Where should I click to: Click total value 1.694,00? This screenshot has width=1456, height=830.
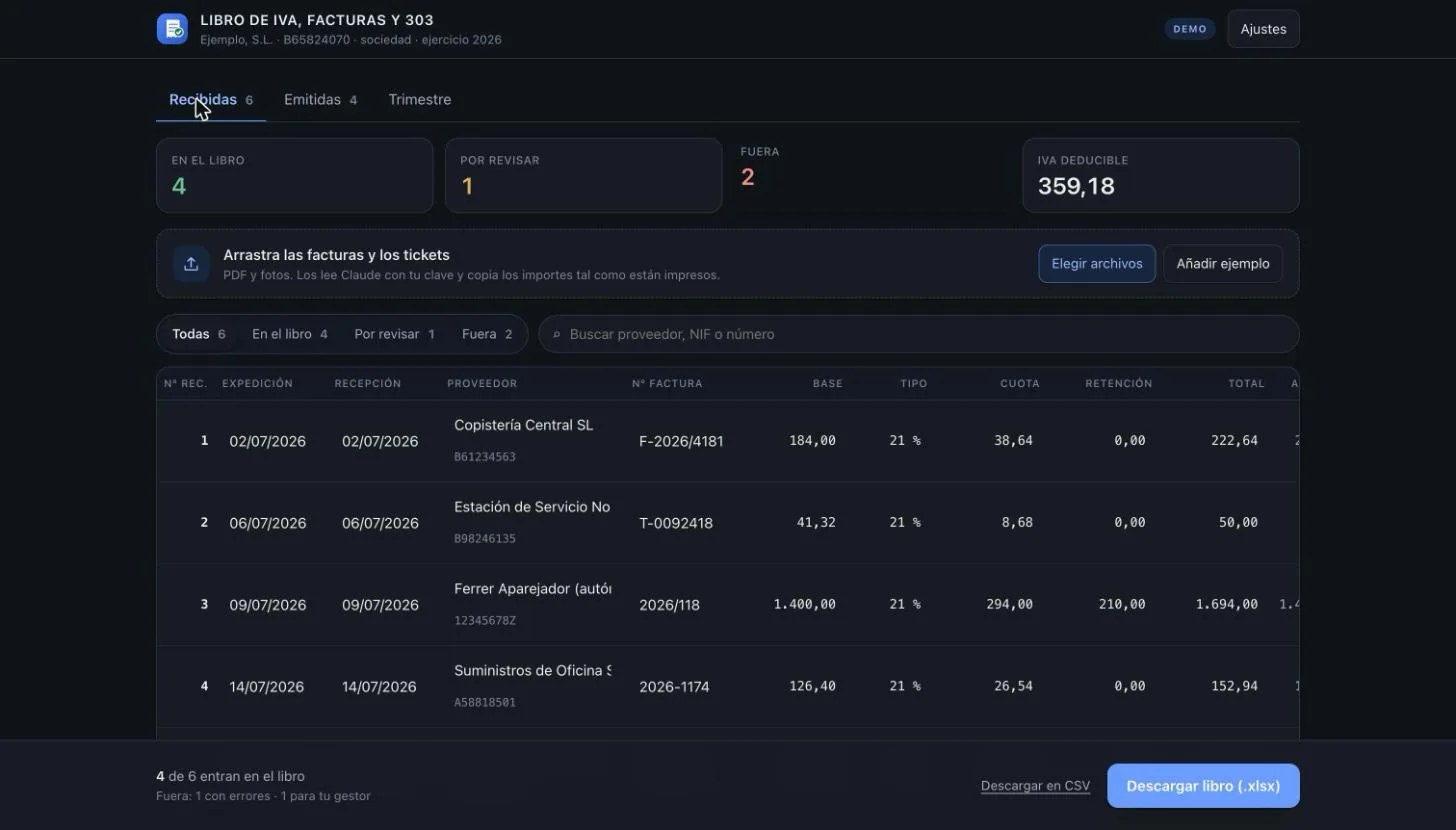[1227, 605]
